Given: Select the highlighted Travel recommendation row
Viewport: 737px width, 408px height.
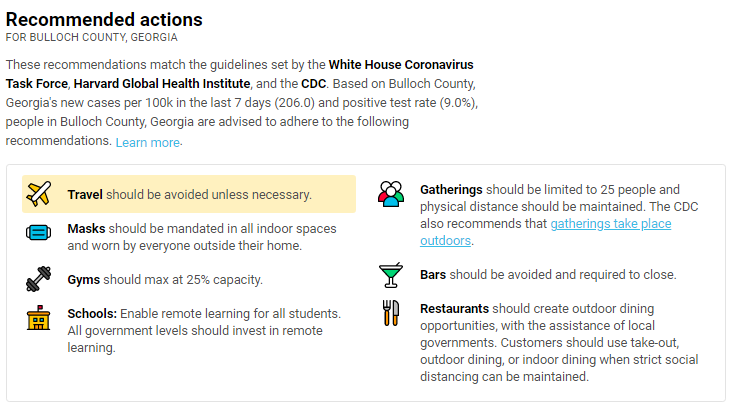Looking at the screenshot, I should 189,194.
